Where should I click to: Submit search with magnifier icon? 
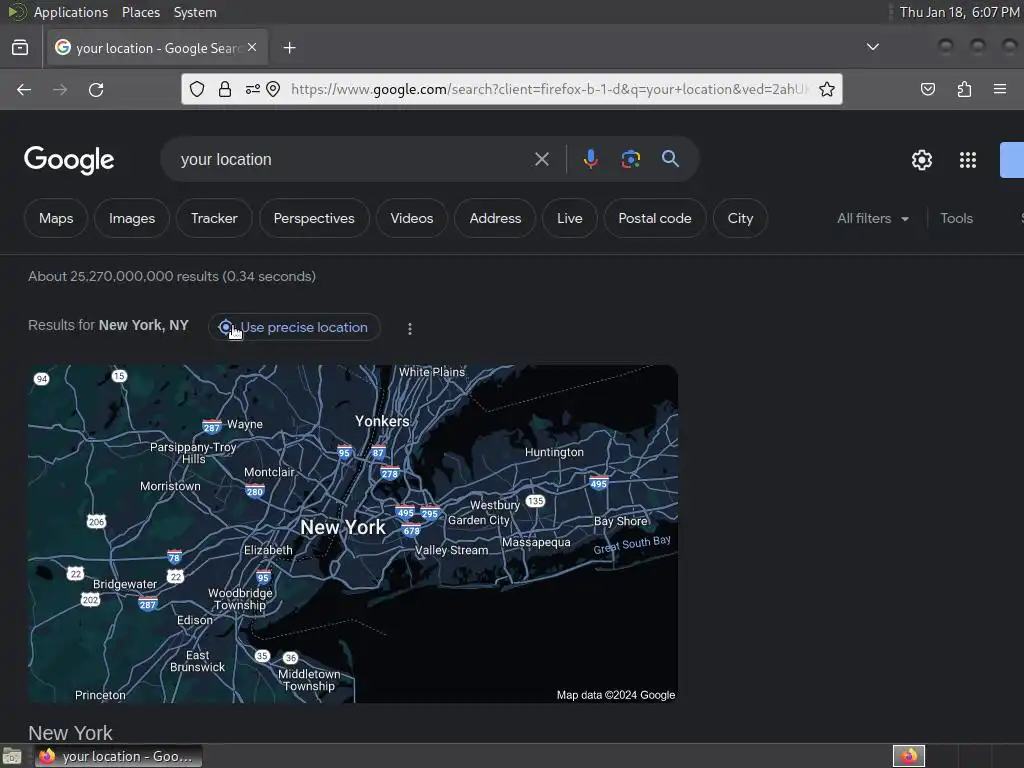[670, 159]
